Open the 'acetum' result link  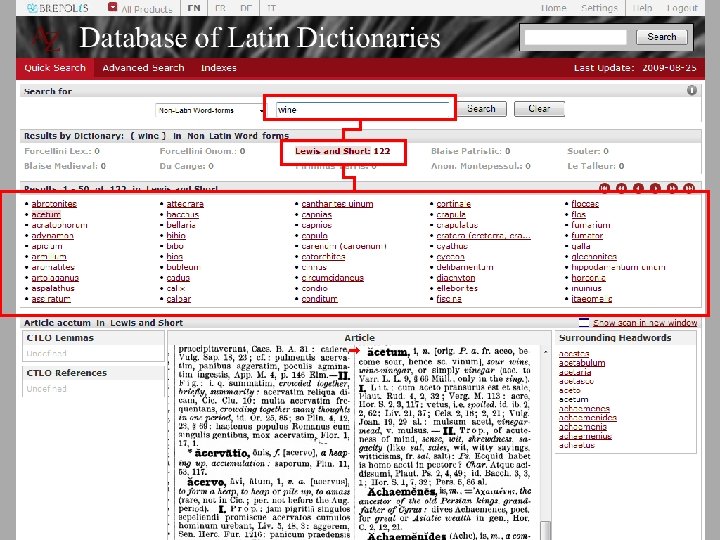[x=46, y=214]
